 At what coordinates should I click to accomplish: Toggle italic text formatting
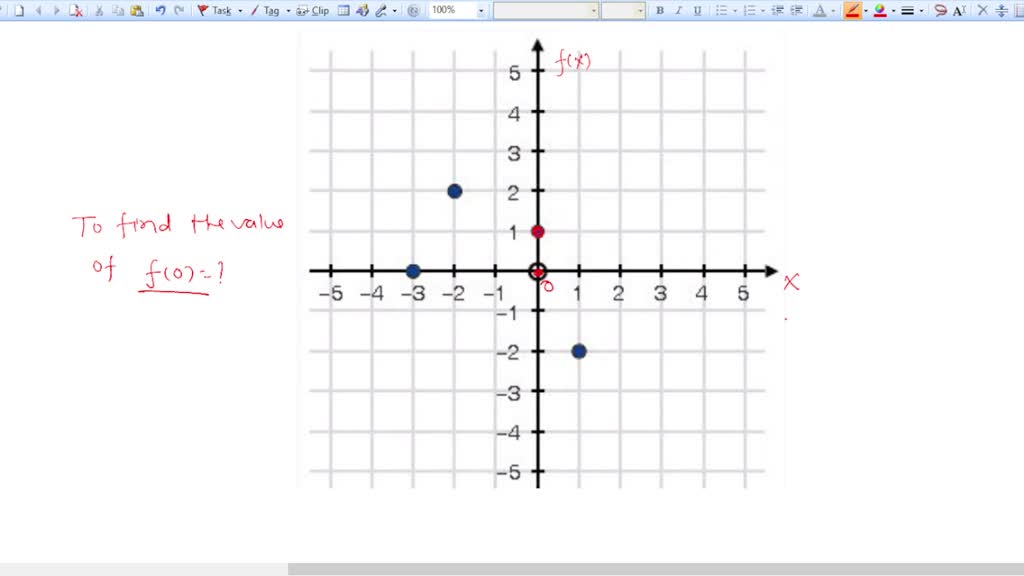[678, 11]
